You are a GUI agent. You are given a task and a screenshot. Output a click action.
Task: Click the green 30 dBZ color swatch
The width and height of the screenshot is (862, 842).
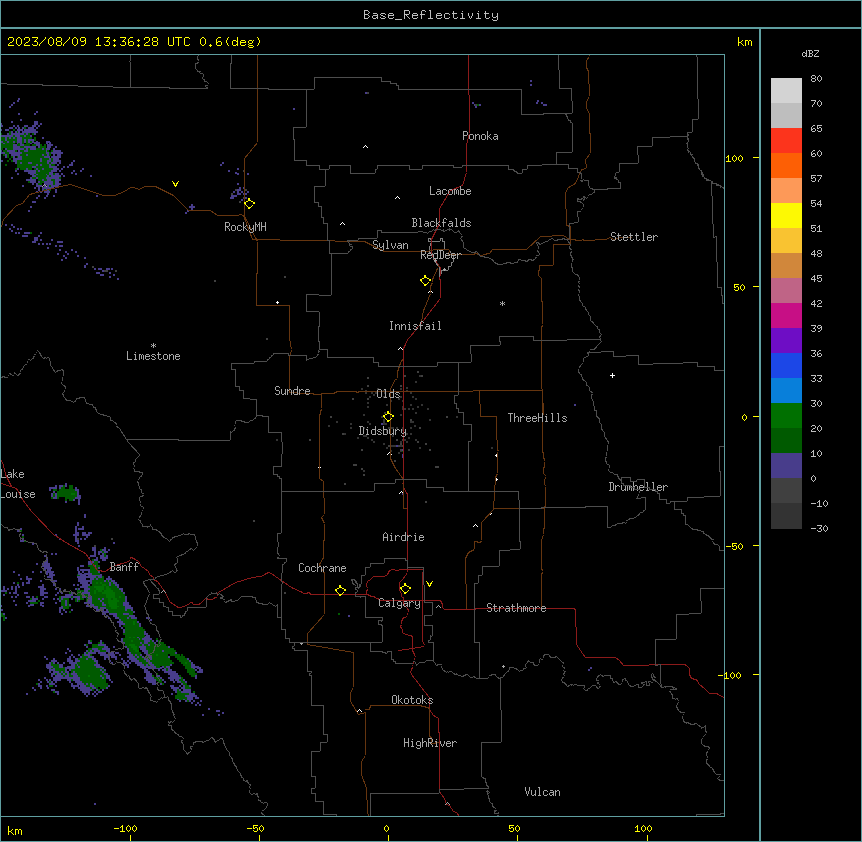(x=786, y=416)
